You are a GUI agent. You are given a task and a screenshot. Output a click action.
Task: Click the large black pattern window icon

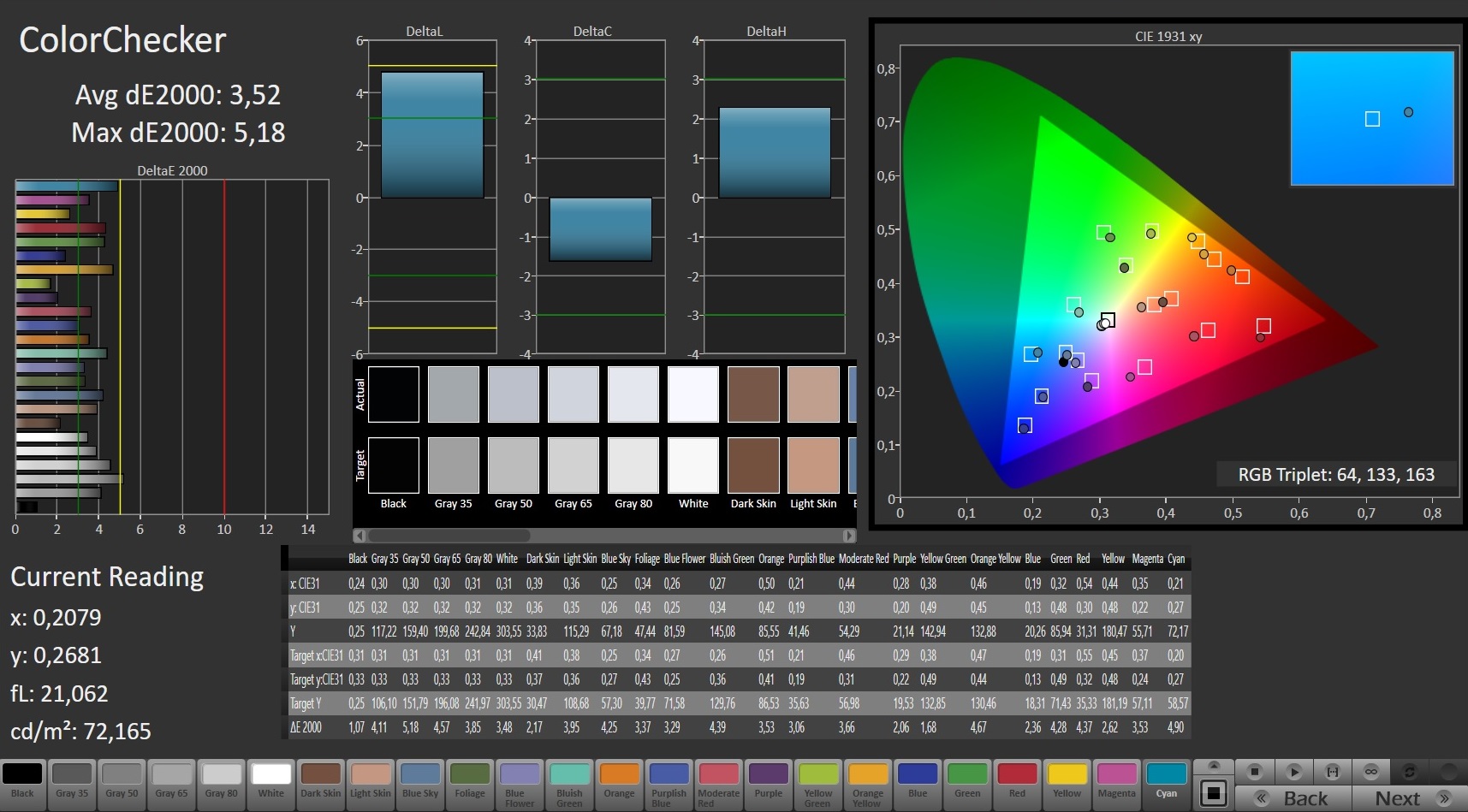click(x=1213, y=793)
